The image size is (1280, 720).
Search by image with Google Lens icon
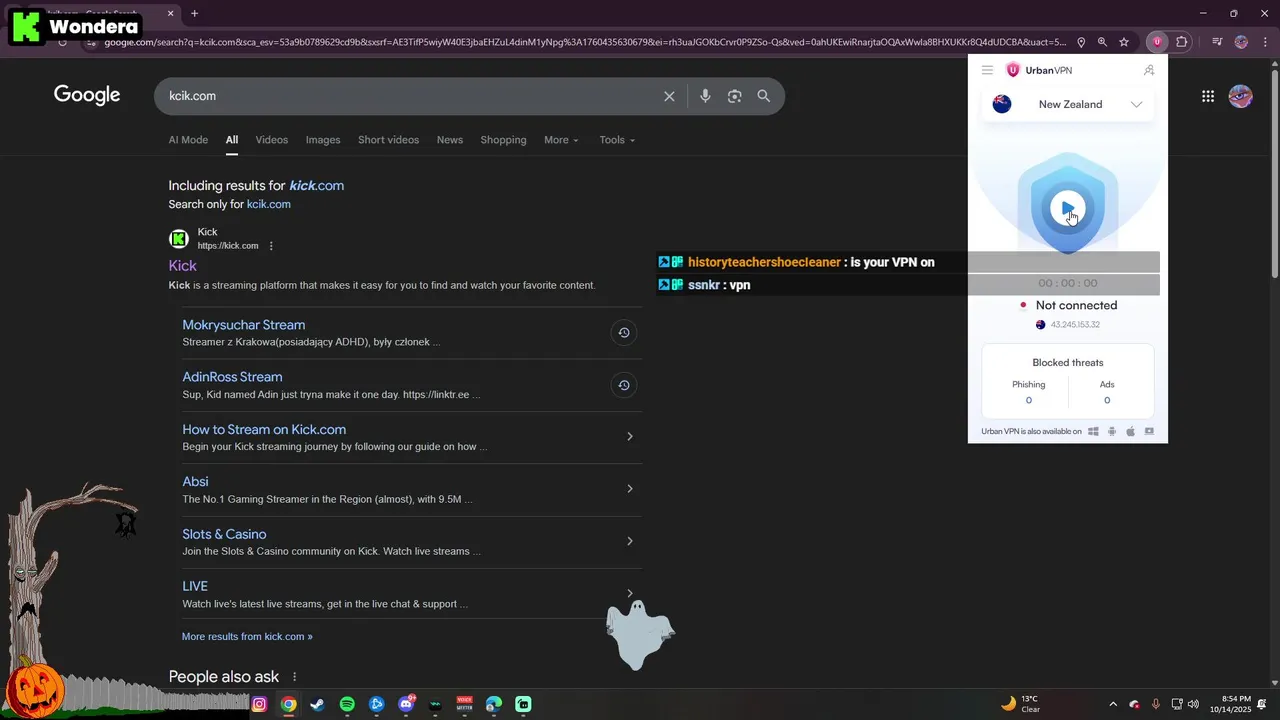(735, 96)
